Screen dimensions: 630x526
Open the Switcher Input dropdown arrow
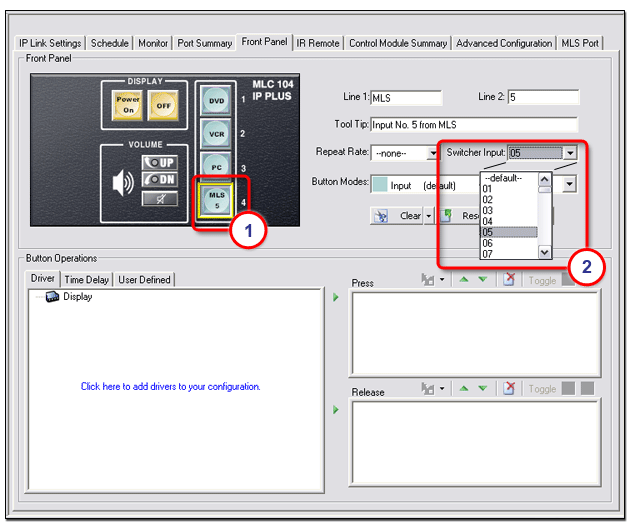[570, 153]
